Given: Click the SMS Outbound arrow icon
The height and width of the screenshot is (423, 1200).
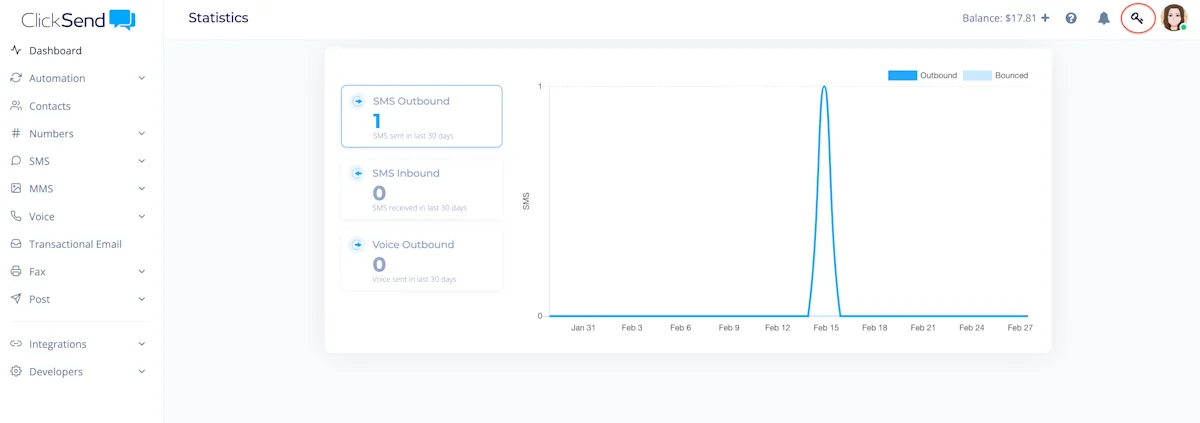Looking at the screenshot, I should tap(358, 101).
